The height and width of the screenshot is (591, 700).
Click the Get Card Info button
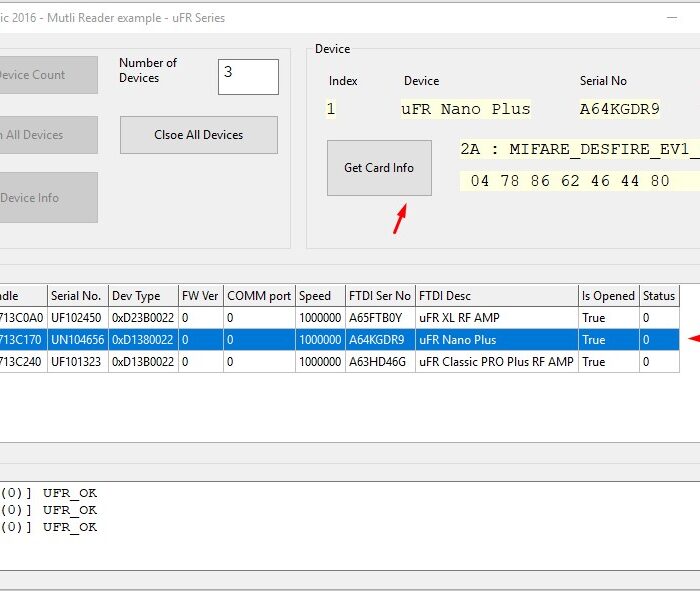pos(379,168)
